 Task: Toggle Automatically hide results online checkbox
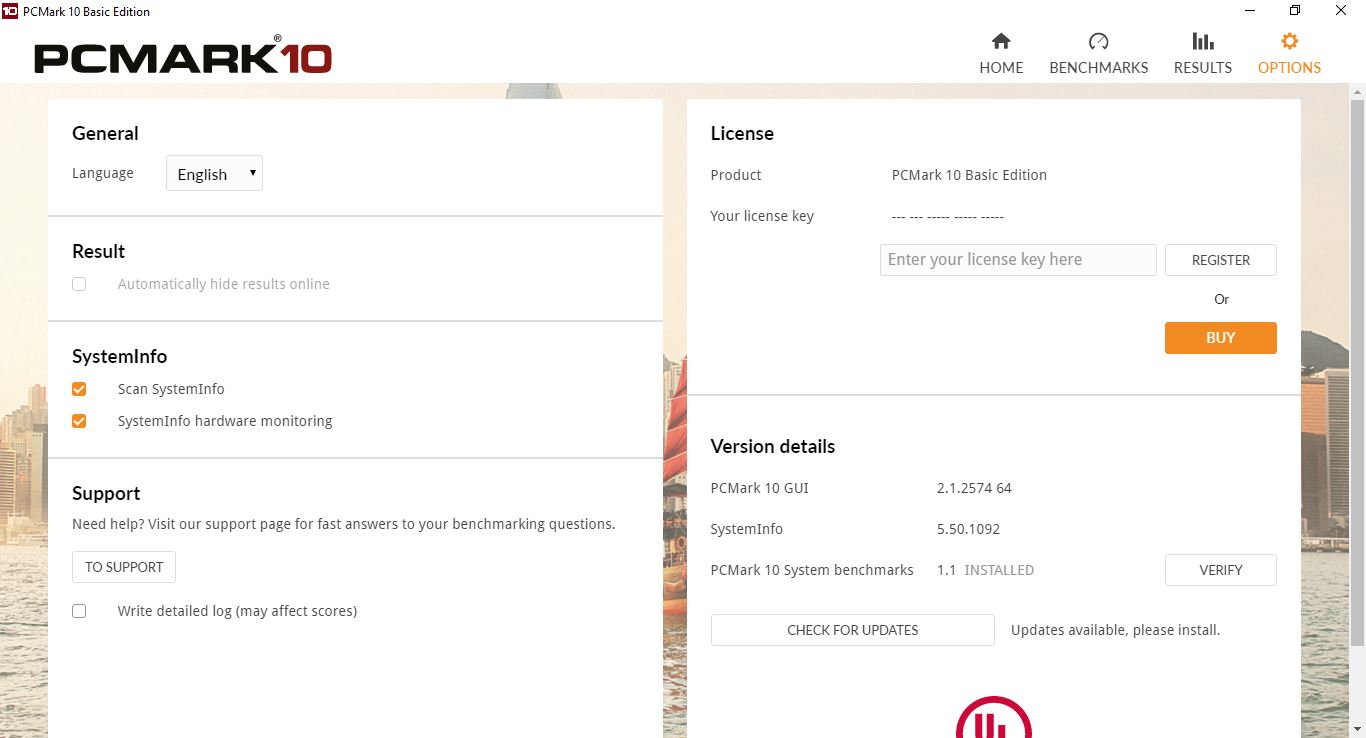tap(79, 284)
